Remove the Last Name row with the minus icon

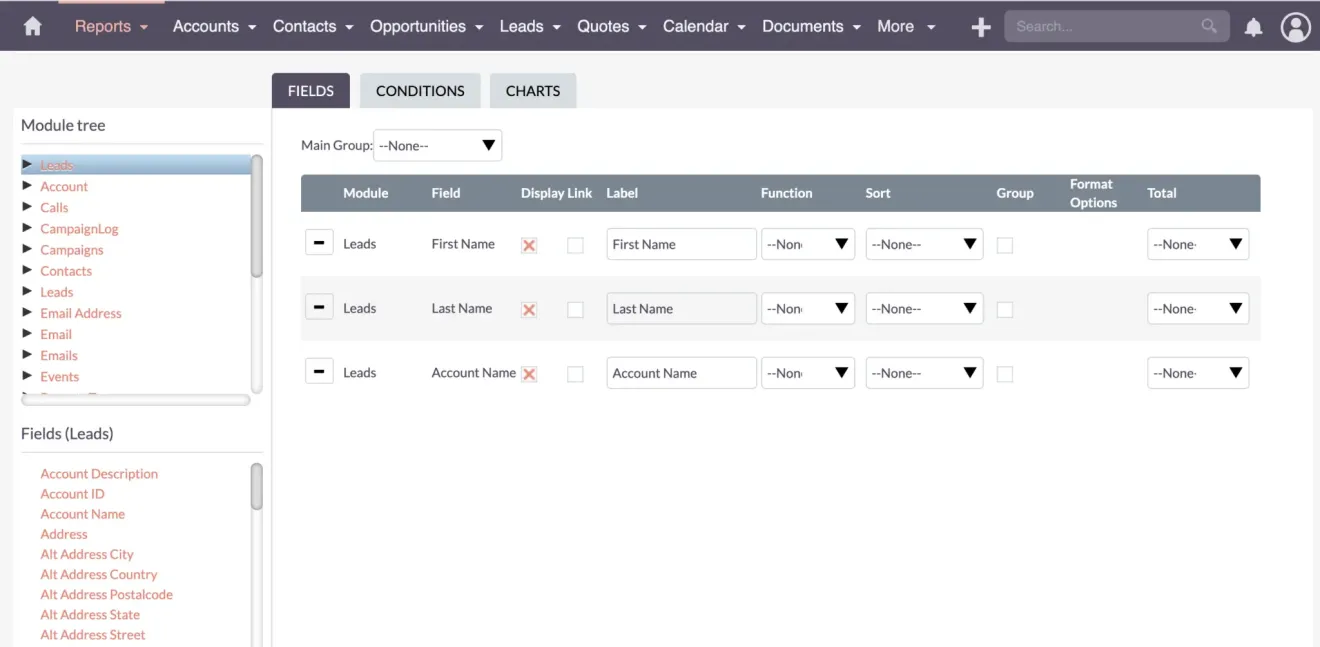[319, 307]
